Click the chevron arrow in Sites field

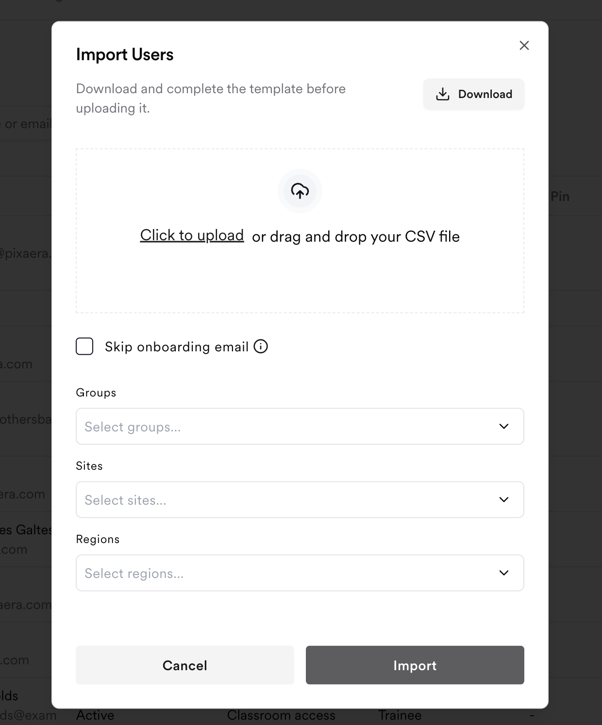[504, 500]
